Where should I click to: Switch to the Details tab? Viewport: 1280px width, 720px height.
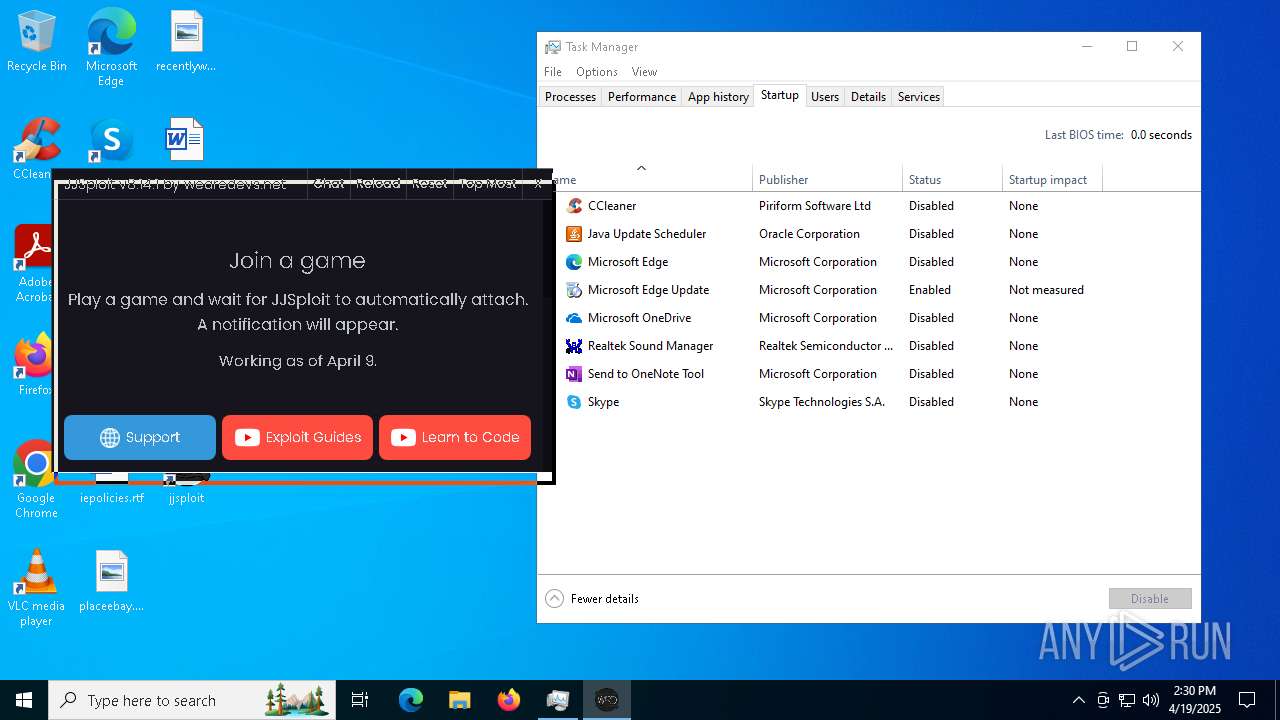tap(868, 97)
